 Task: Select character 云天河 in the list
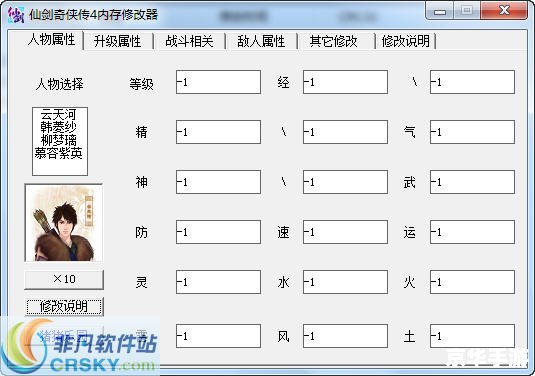tap(58, 114)
